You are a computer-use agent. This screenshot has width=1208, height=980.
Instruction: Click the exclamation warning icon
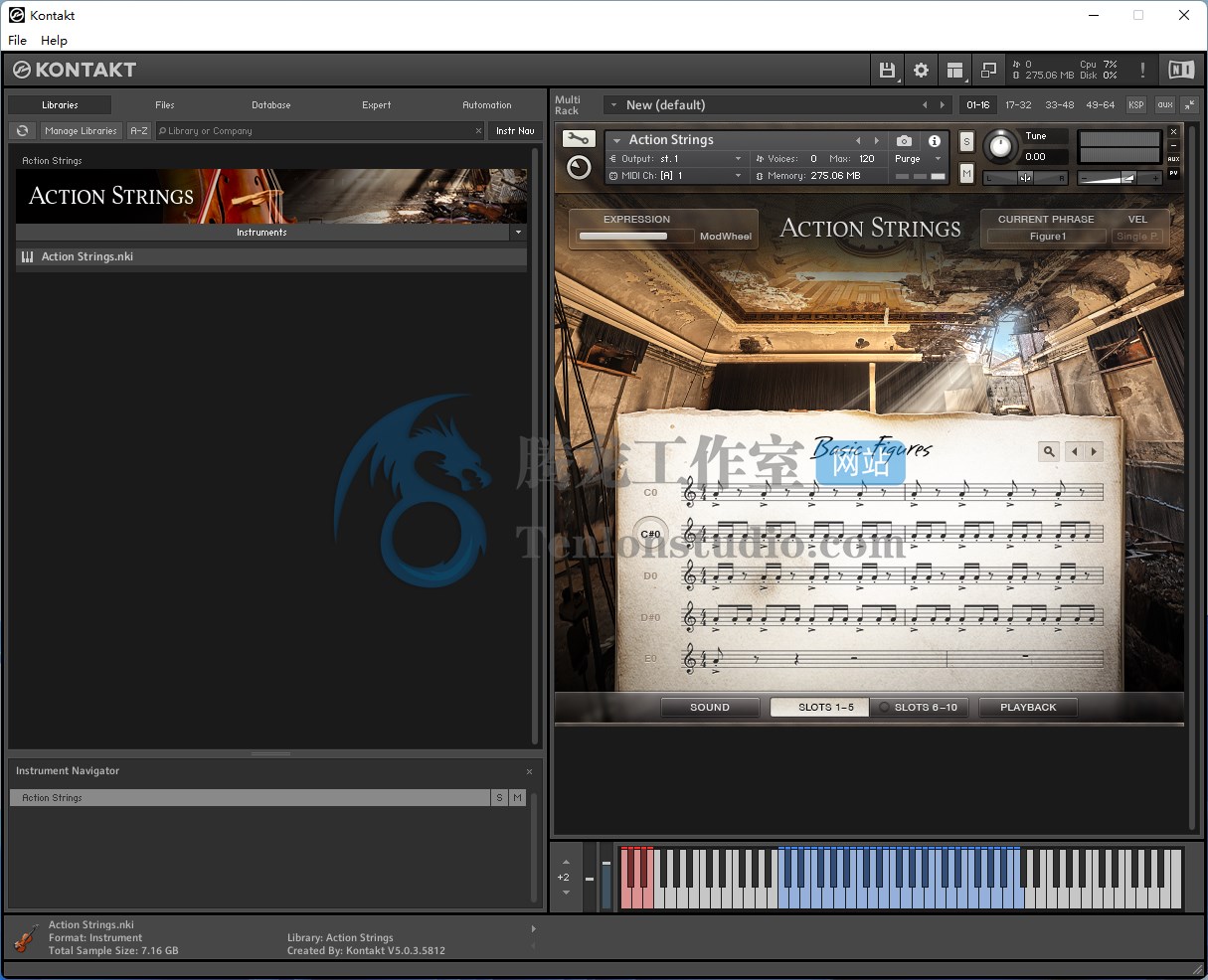pos(1142,70)
